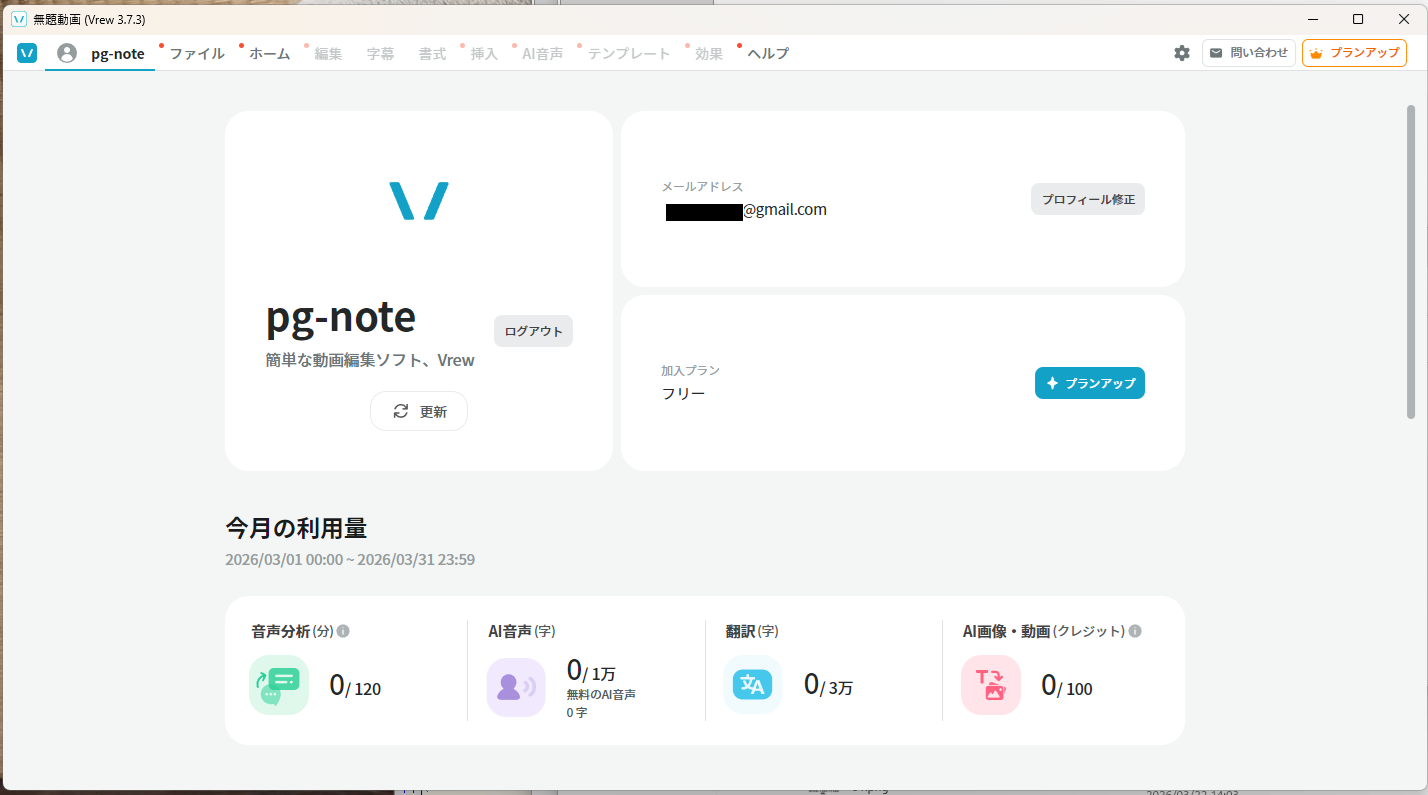The image size is (1428, 795).
Task: Click the blue プランアップ button in plan card
Action: (x=1089, y=383)
